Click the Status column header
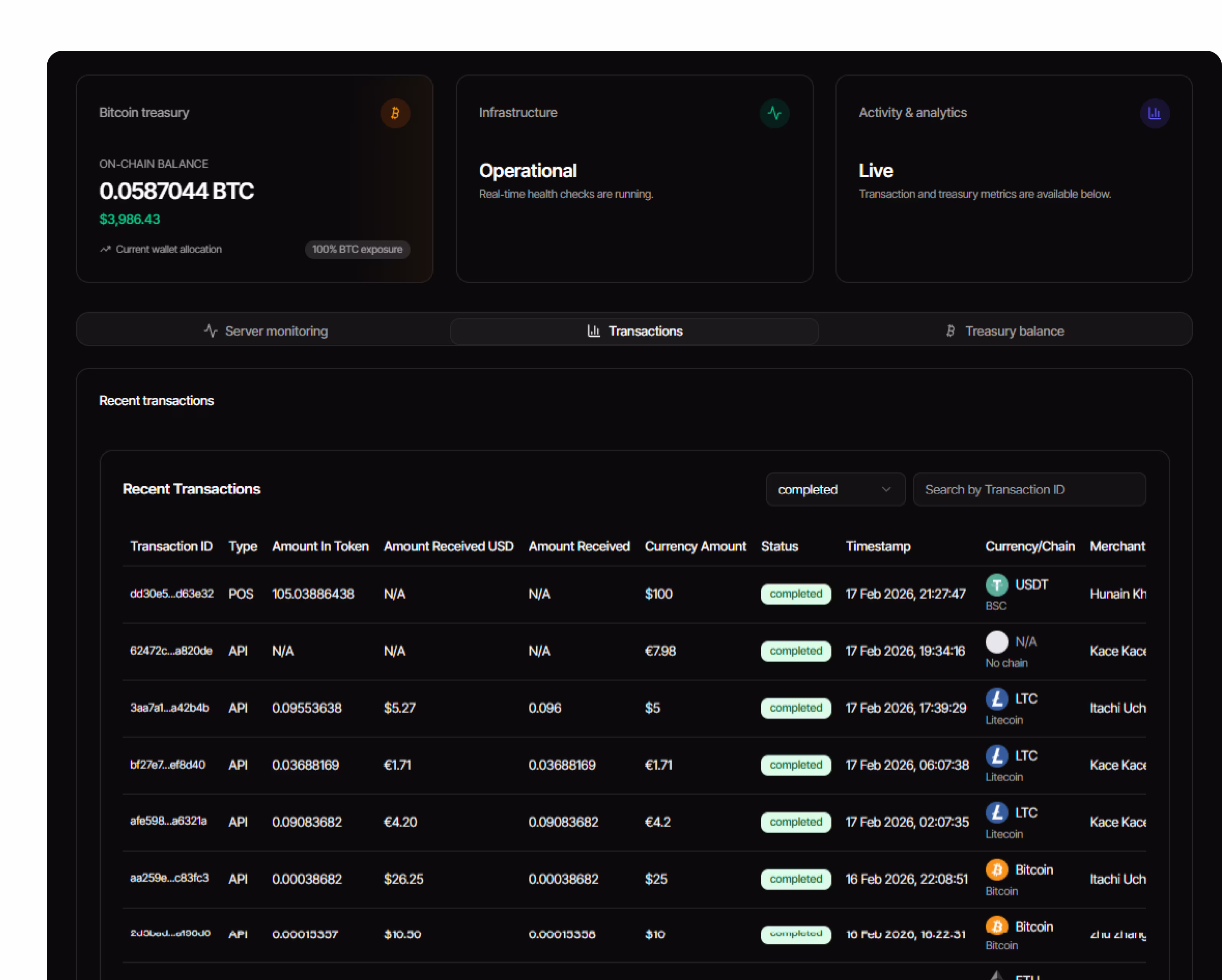Viewport: 1222px width, 980px height. pos(779,546)
